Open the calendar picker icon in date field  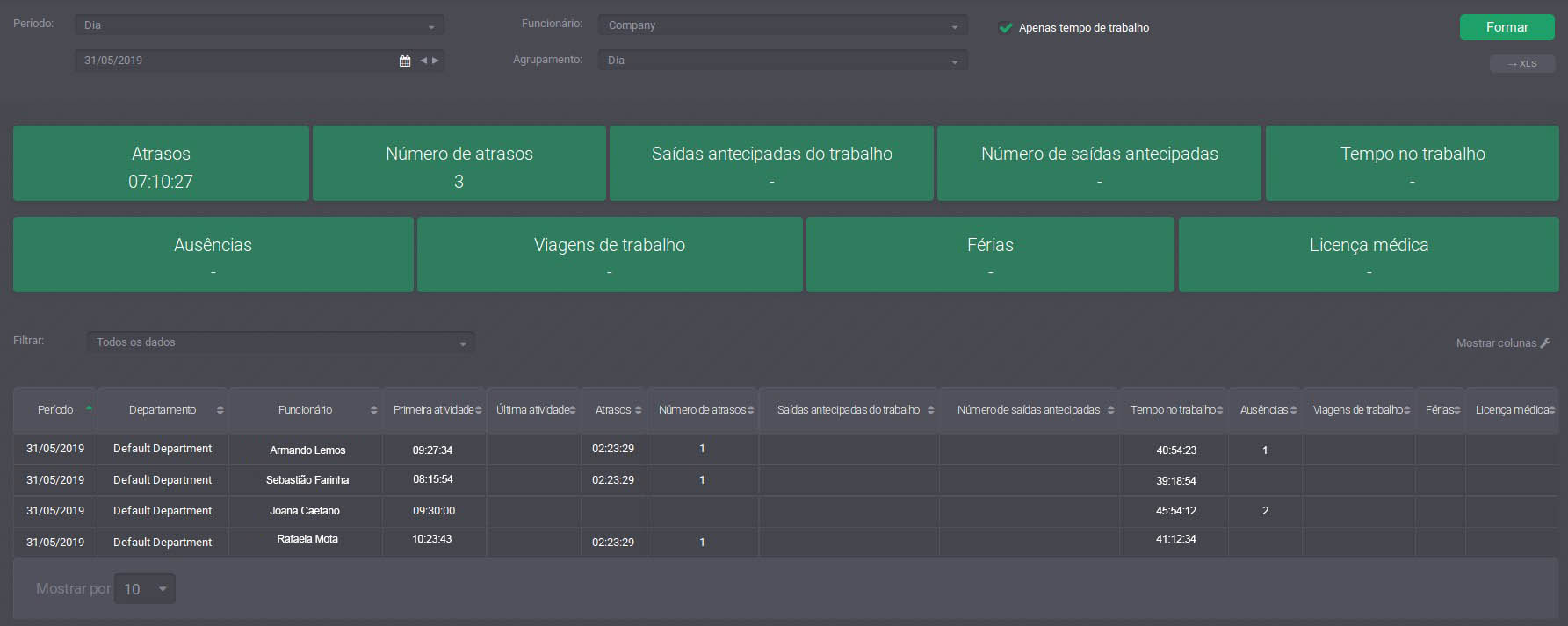point(405,61)
